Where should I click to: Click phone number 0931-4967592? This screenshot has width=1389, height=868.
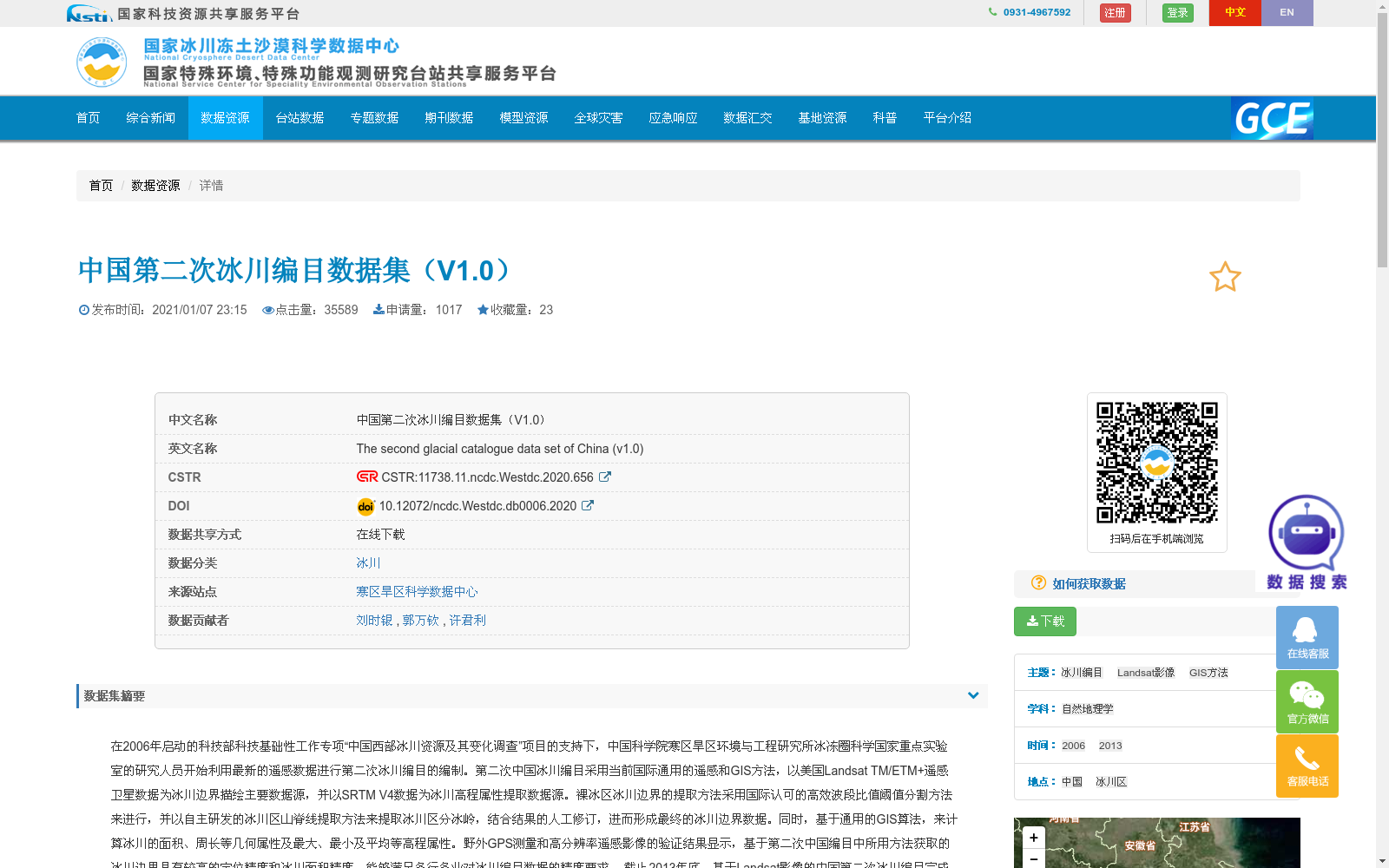pos(1037,12)
